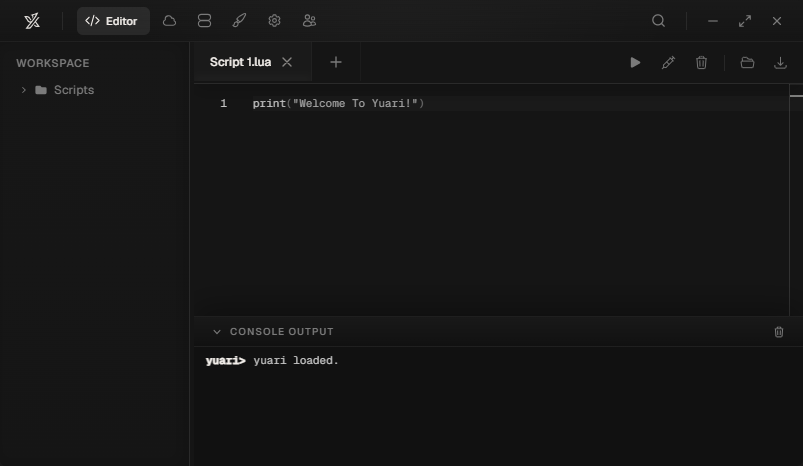803x466 pixels.
Task: Maximize the Yuari window
Action: point(745,21)
